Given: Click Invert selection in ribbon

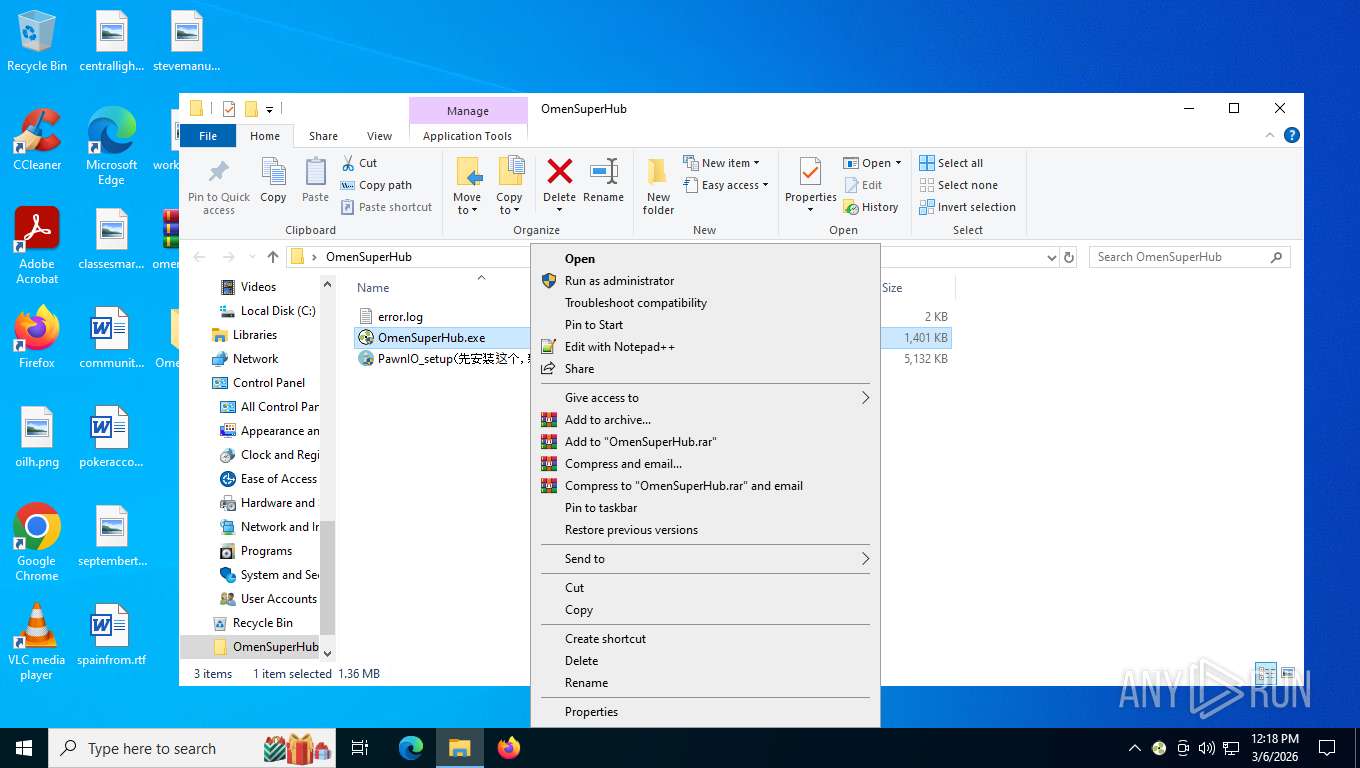Looking at the screenshot, I should point(967,207).
